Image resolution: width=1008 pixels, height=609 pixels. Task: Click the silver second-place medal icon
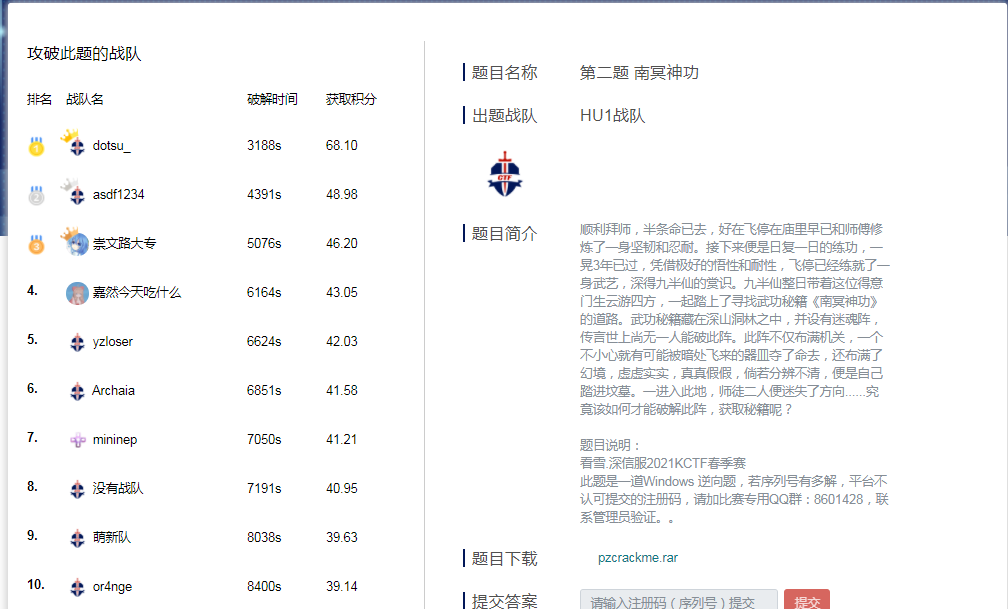[x=36, y=195]
